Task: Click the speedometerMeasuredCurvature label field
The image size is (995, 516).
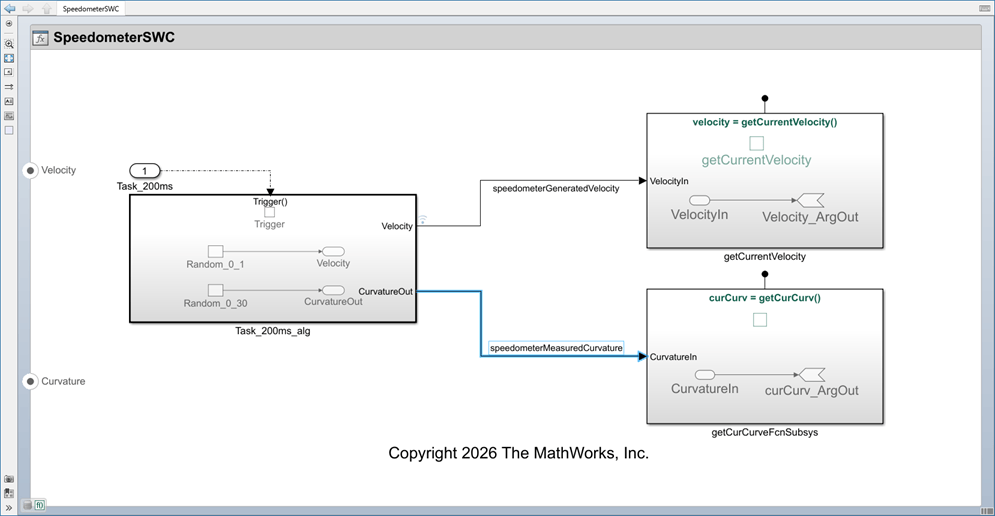Action: coord(556,348)
